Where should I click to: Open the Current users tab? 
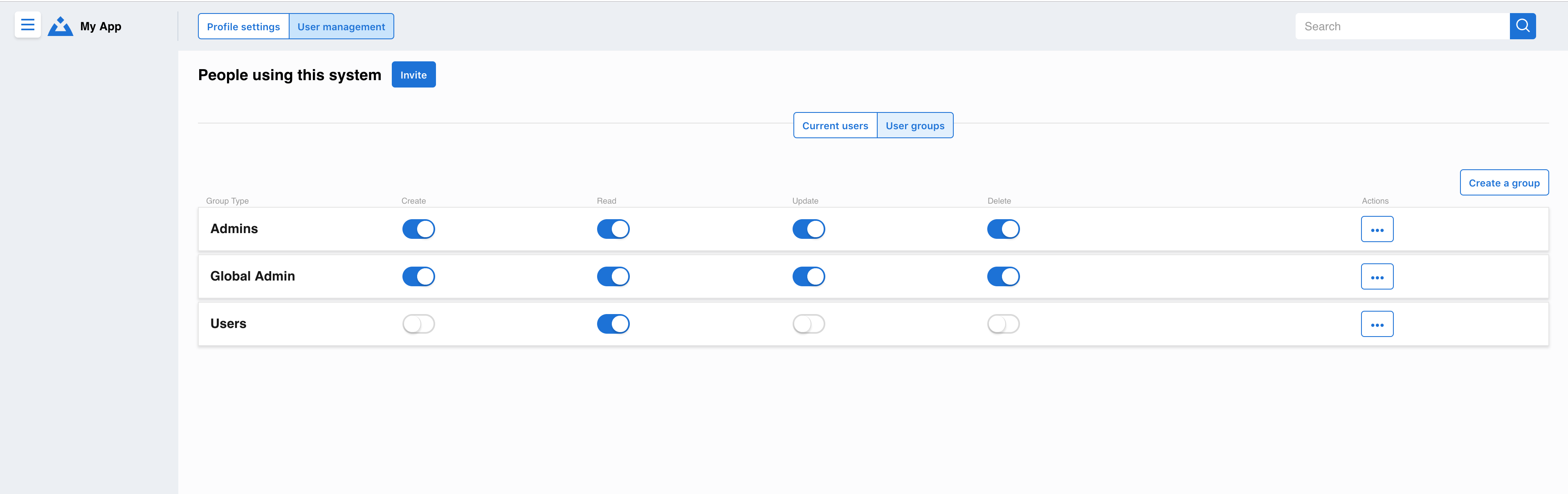(835, 125)
